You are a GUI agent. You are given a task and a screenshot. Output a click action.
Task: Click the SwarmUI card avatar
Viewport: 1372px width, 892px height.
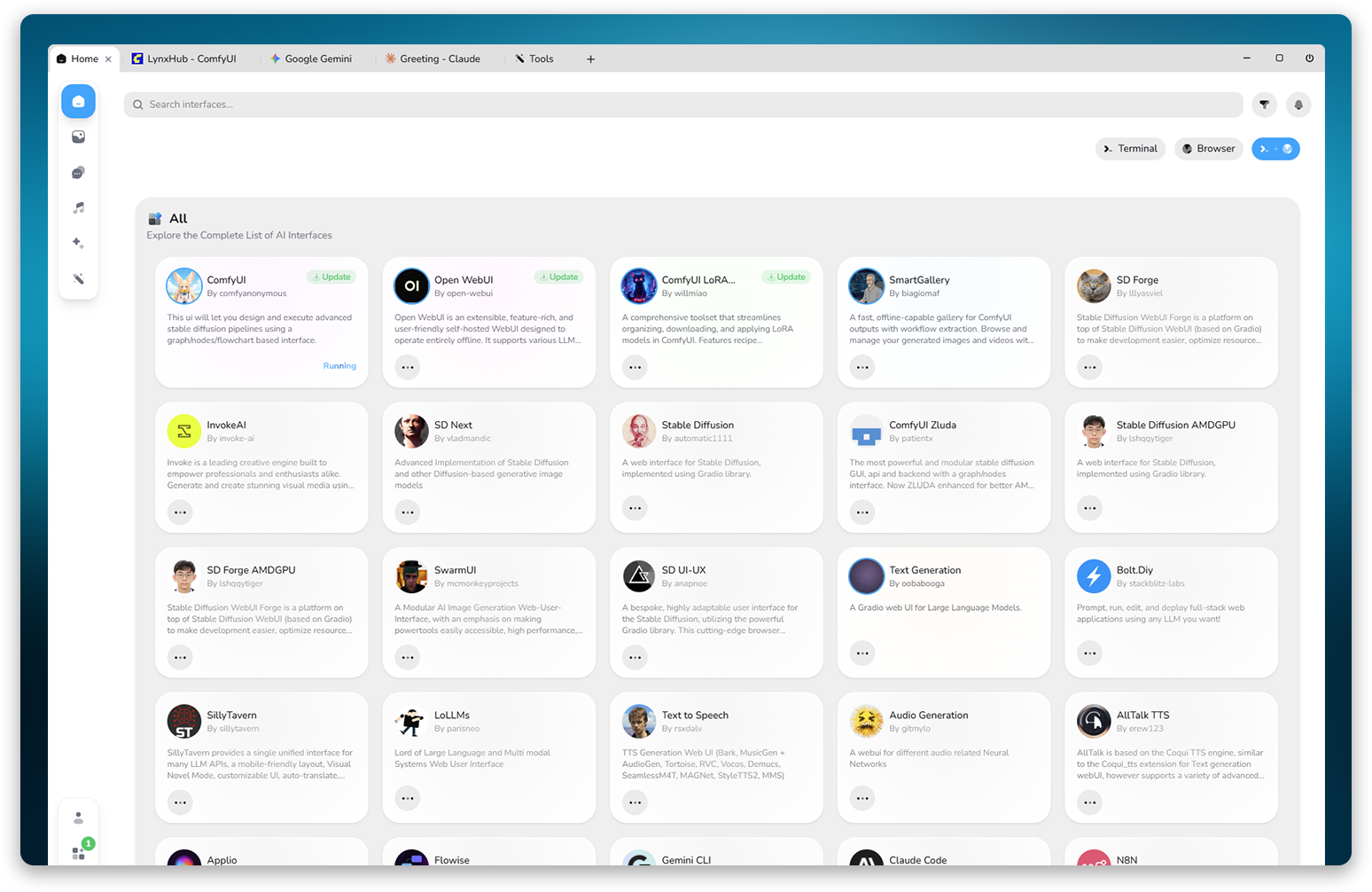coord(411,576)
